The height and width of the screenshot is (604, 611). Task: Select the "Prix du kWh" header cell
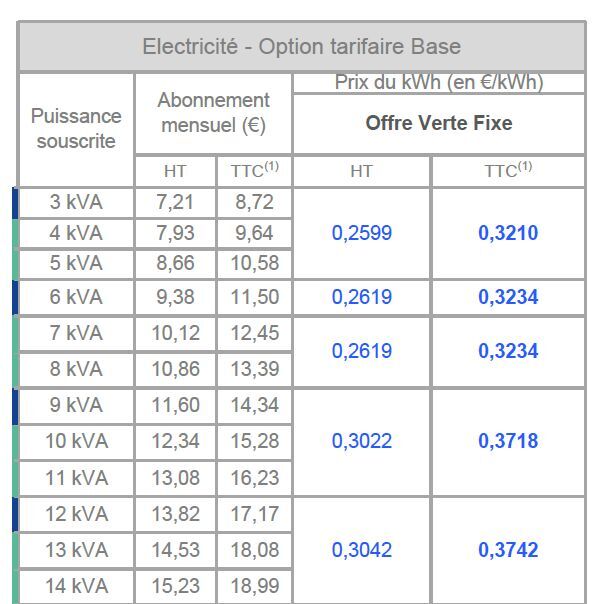[x=438, y=83]
